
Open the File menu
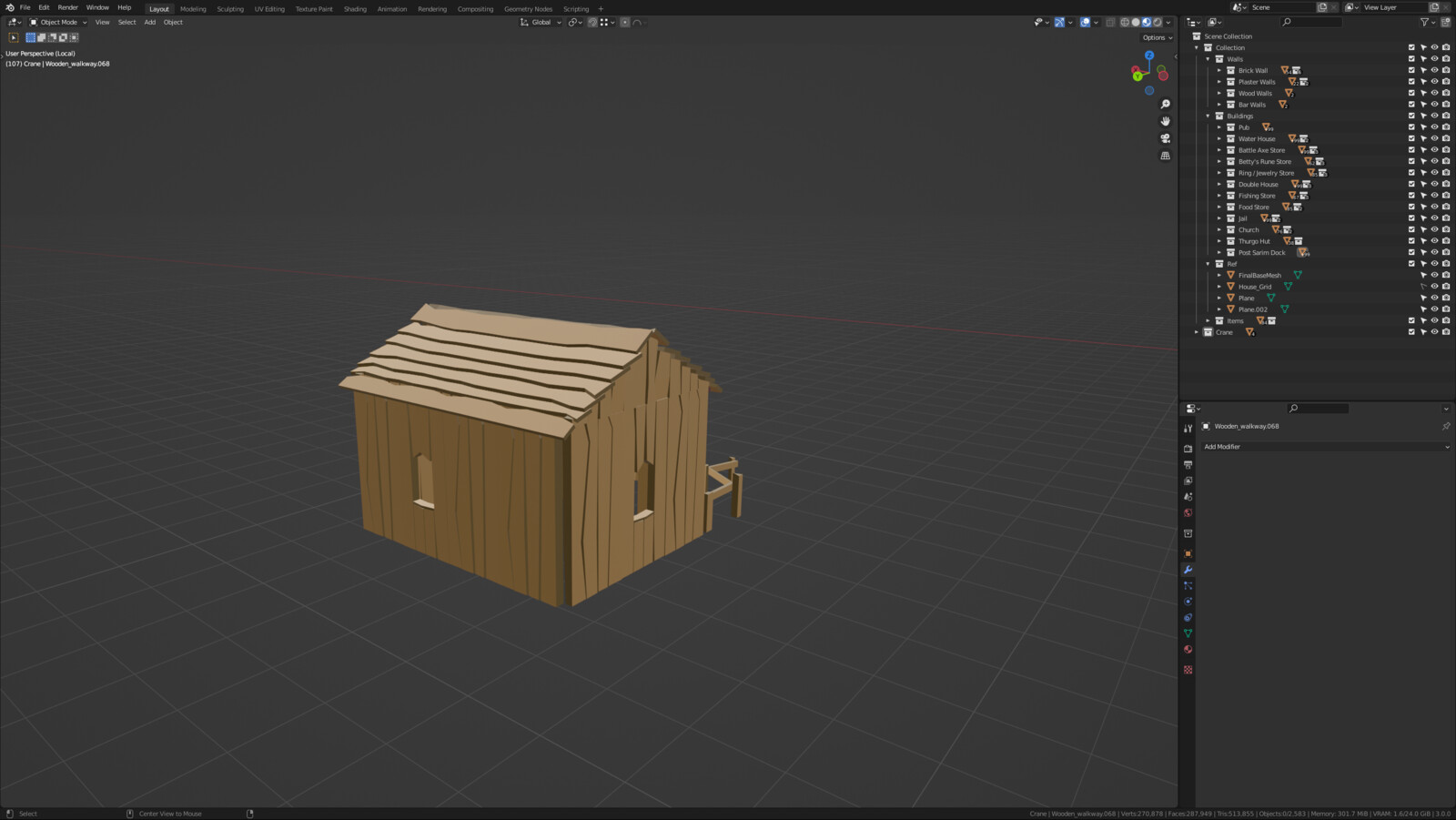click(x=25, y=7)
